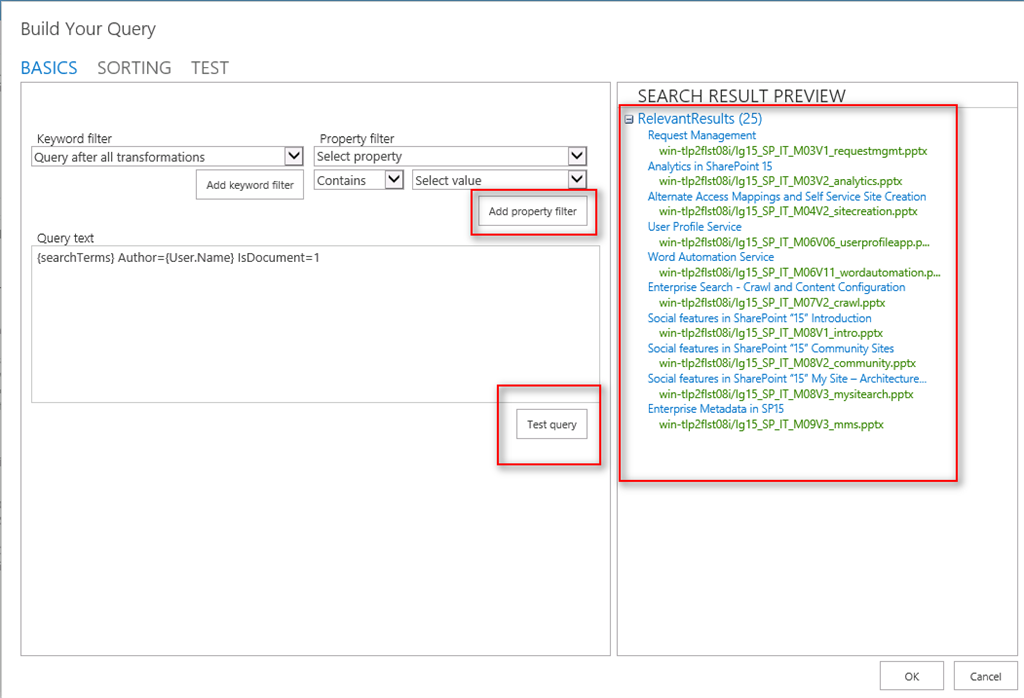
Task: Open the Word Automation Service result
Action: (x=711, y=257)
